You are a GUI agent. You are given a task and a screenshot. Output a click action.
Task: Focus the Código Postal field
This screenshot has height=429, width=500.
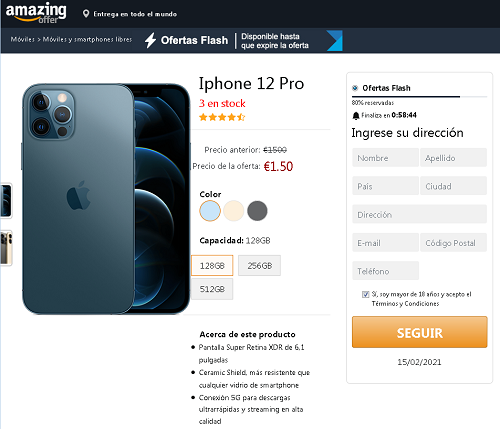pyautogui.click(x=453, y=243)
